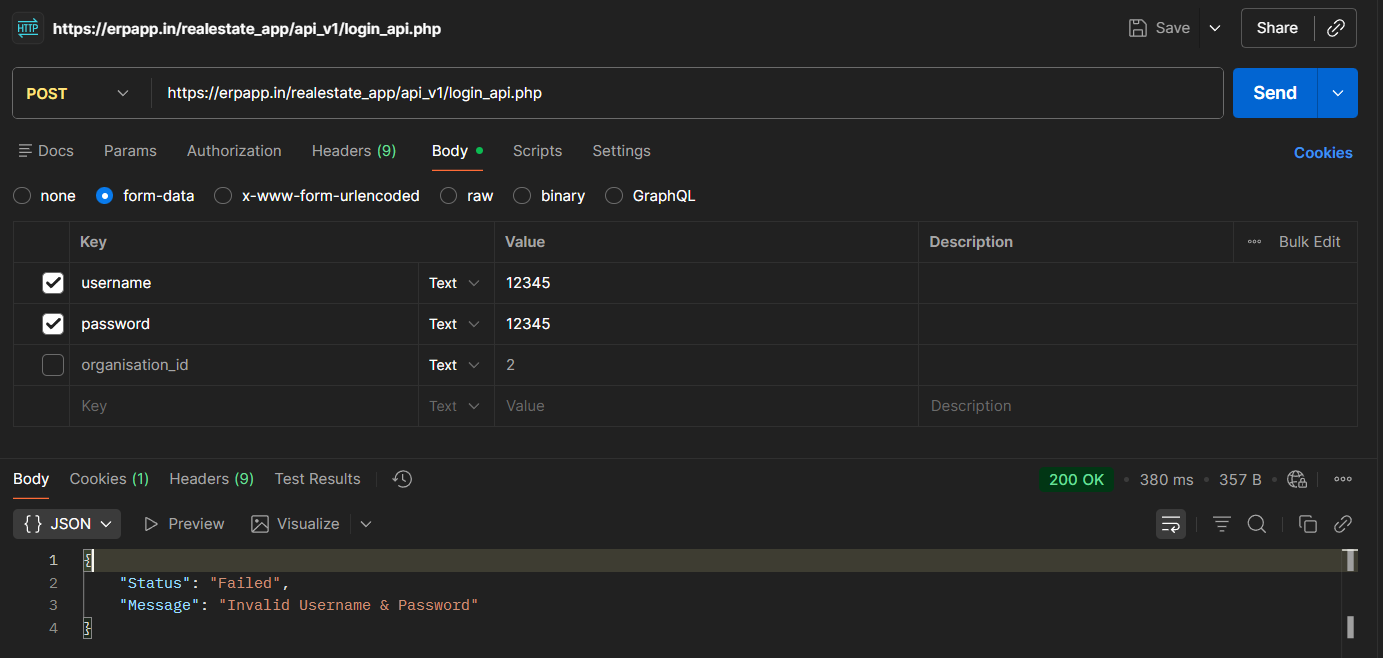
Task: Open the Cookies link
Action: click(1322, 153)
